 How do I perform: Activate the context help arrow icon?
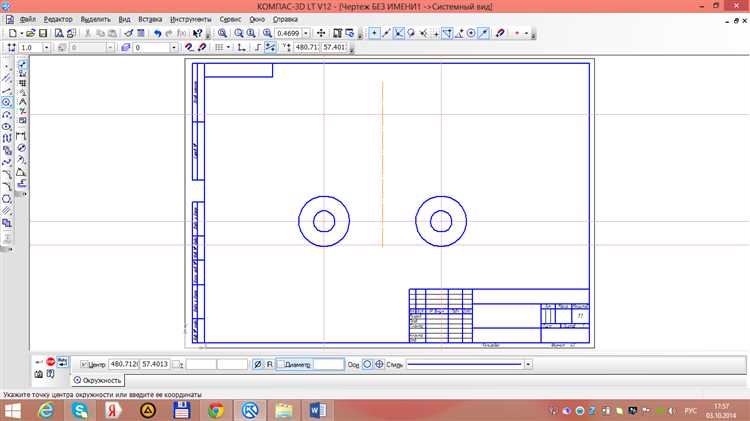197,33
